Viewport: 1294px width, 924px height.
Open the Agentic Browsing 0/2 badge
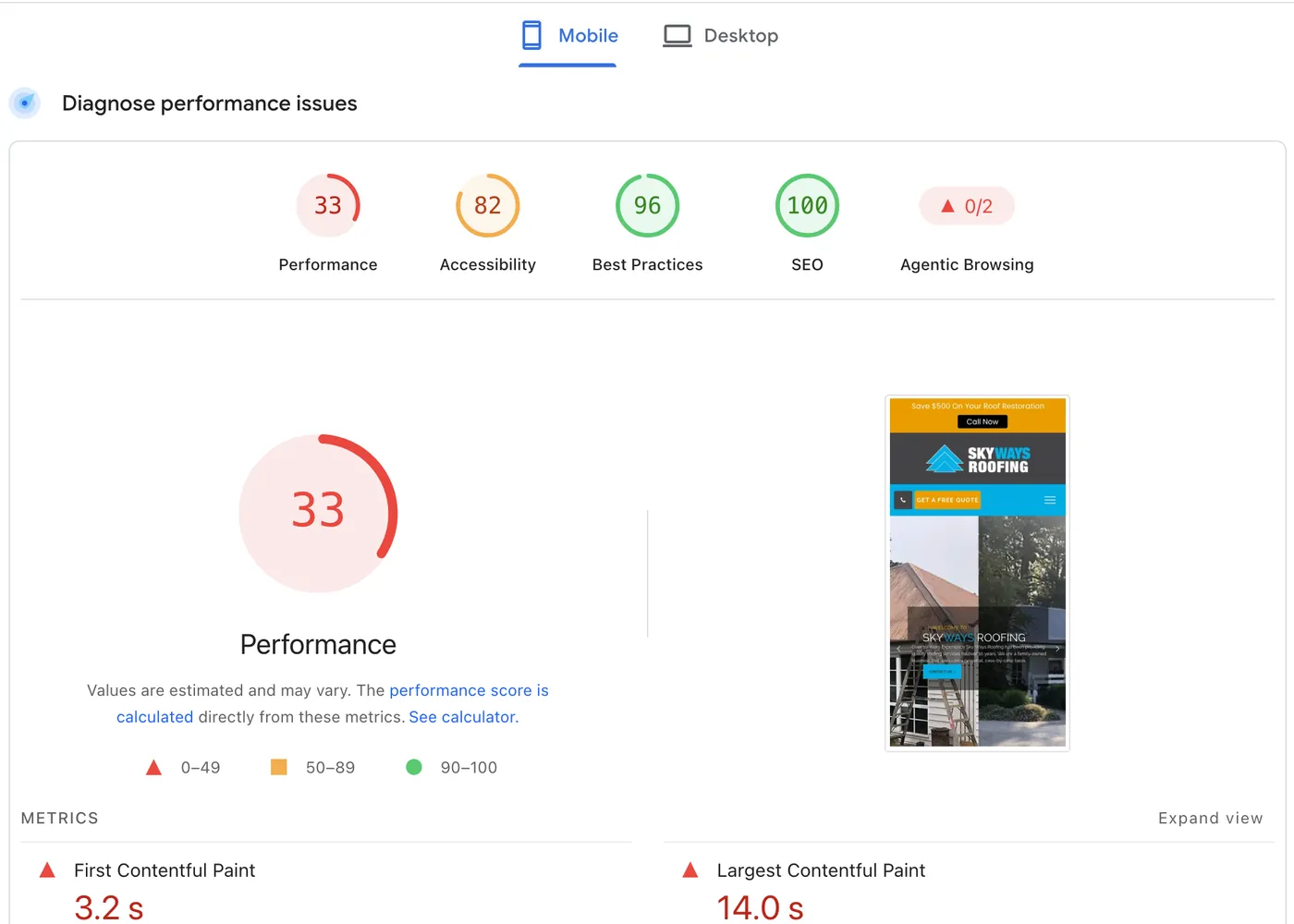(x=967, y=206)
